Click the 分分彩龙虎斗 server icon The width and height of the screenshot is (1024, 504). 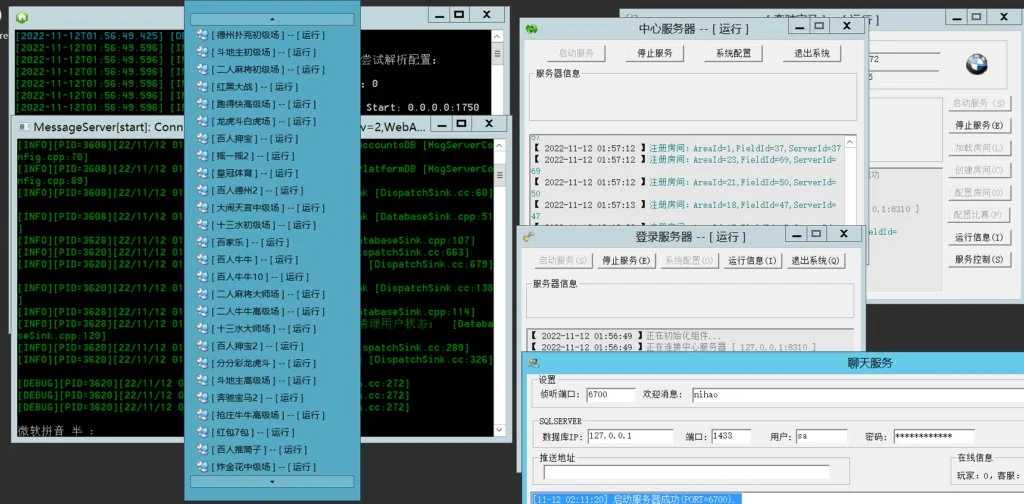point(202,363)
